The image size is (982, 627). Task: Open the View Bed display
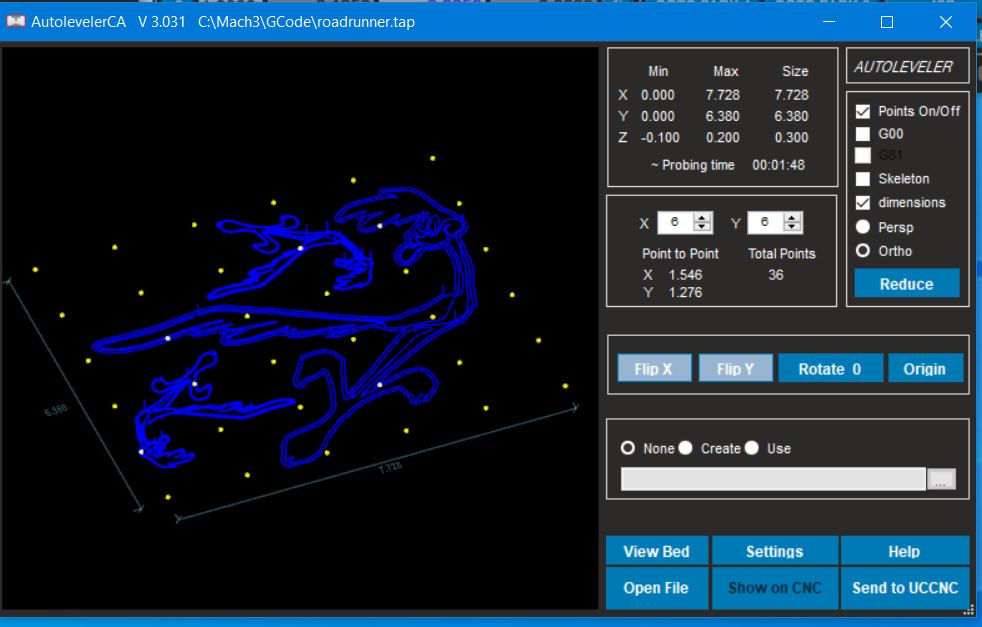click(x=657, y=551)
